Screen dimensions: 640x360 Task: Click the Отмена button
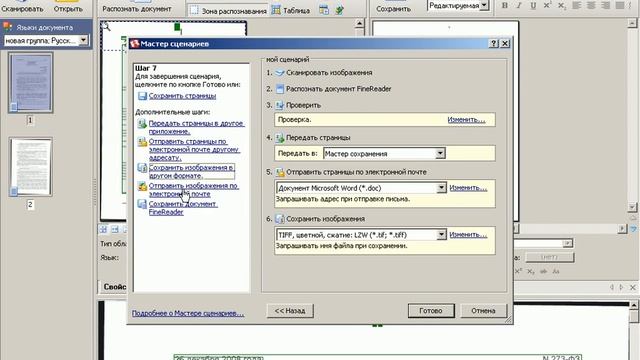483,311
